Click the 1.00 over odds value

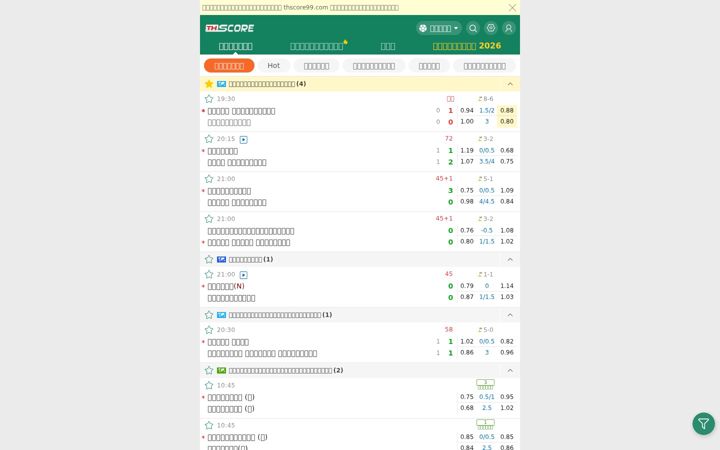(x=467, y=122)
